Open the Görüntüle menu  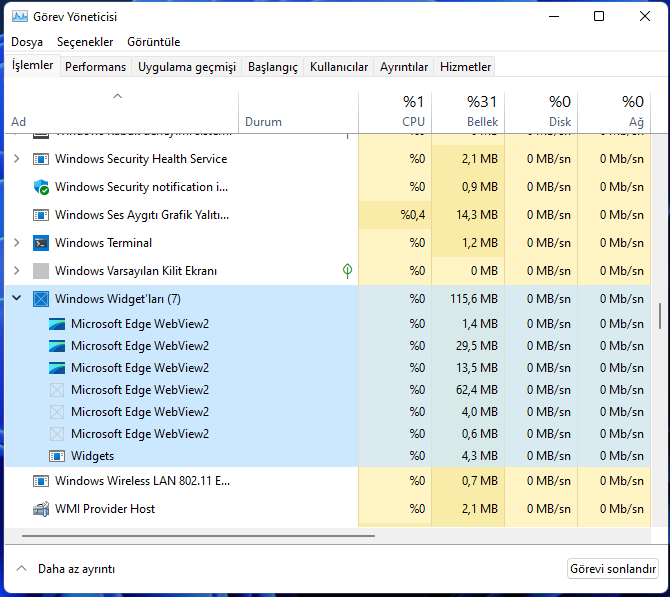154,42
